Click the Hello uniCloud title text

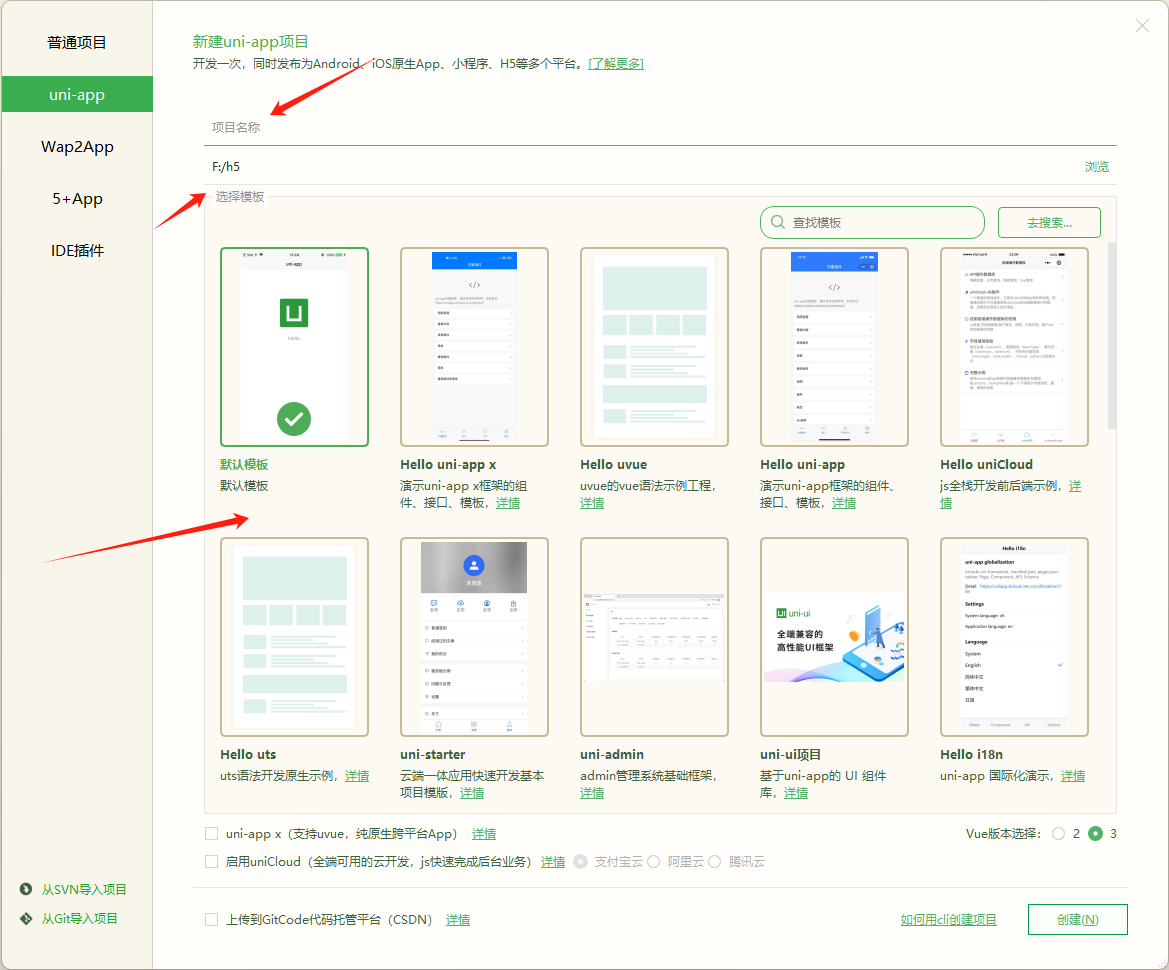pos(986,464)
